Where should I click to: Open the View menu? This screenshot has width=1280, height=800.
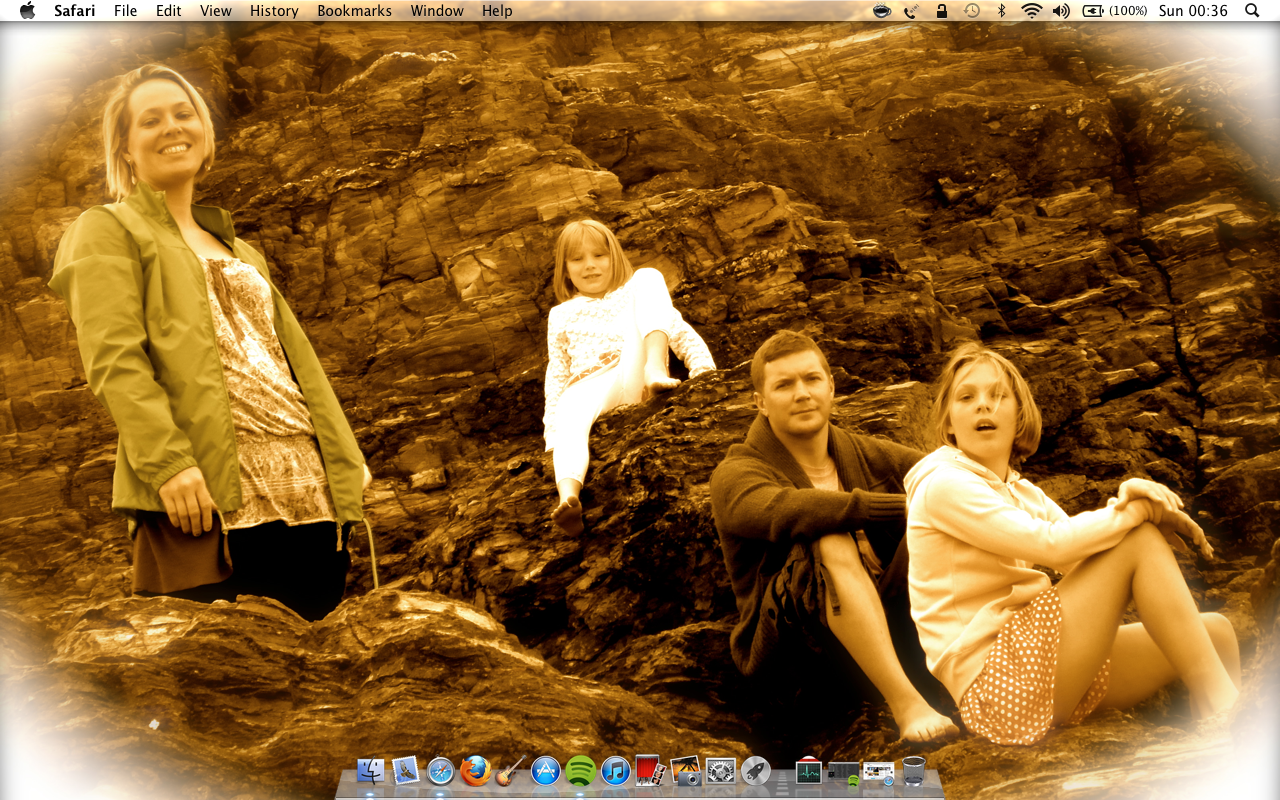coord(216,11)
